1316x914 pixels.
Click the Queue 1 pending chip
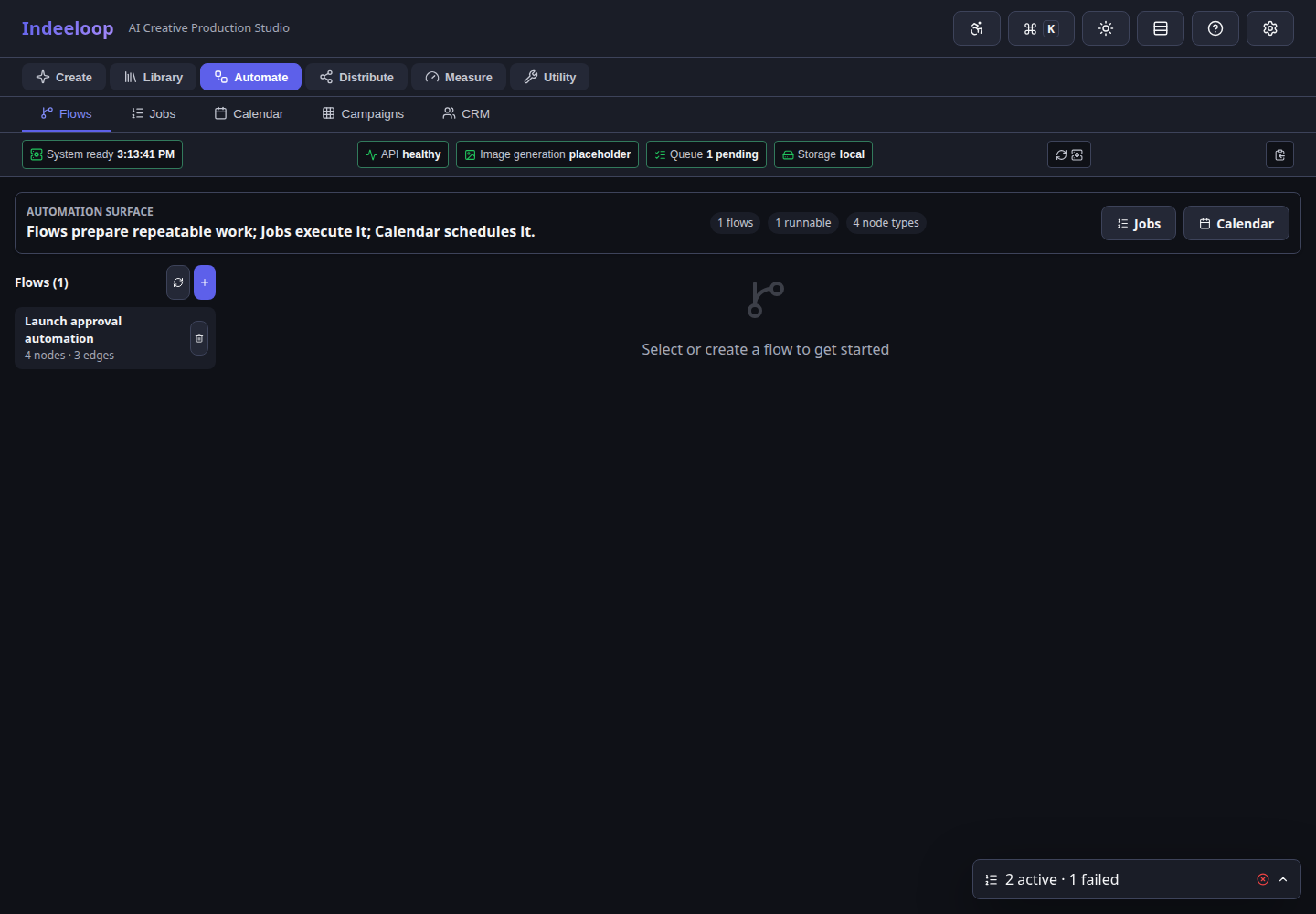pos(706,154)
